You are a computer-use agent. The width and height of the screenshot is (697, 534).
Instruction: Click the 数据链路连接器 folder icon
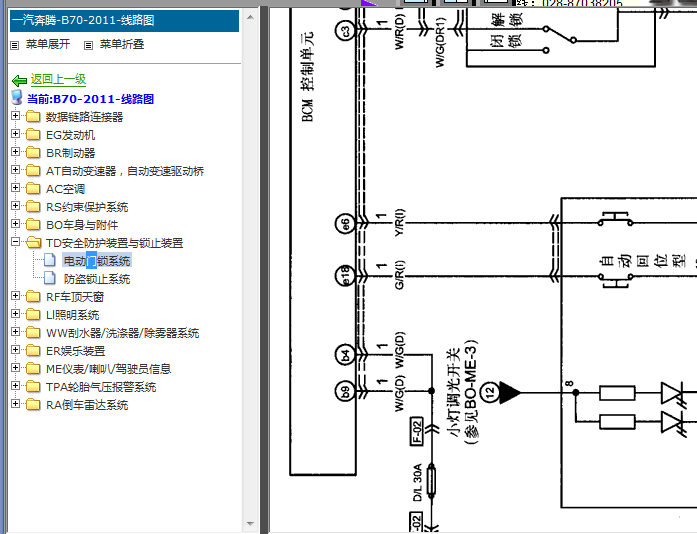(x=33, y=116)
